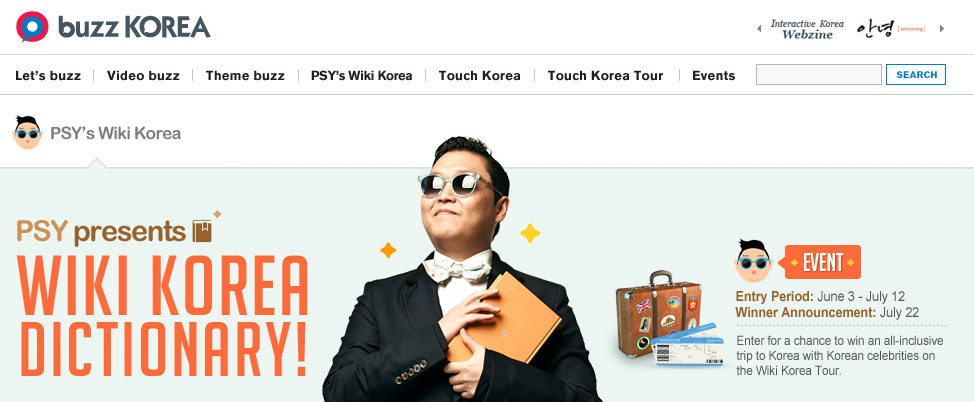974x402 pixels.
Task: Click the orange EVENT badge
Action: [822, 262]
